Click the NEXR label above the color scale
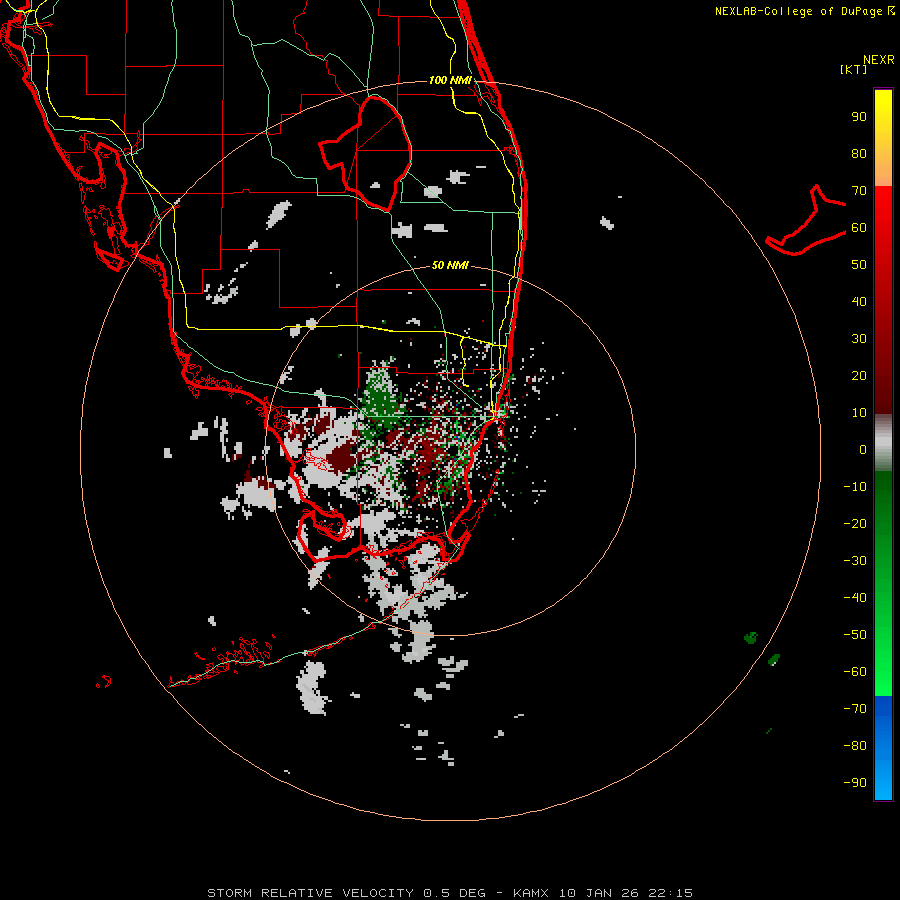This screenshot has width=900, height=900. (x=879, y=60)
